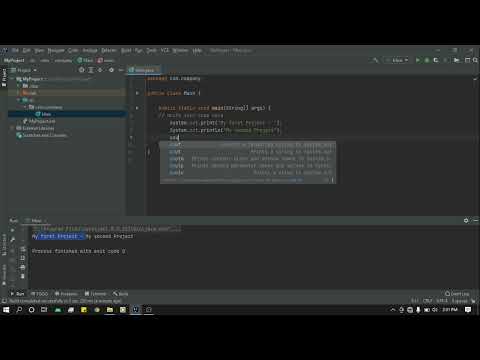The width and height of the screenshot is (480, 360).
Task: Click the Collapse All icon in Project panel
Action: click(x=100, y=70)
